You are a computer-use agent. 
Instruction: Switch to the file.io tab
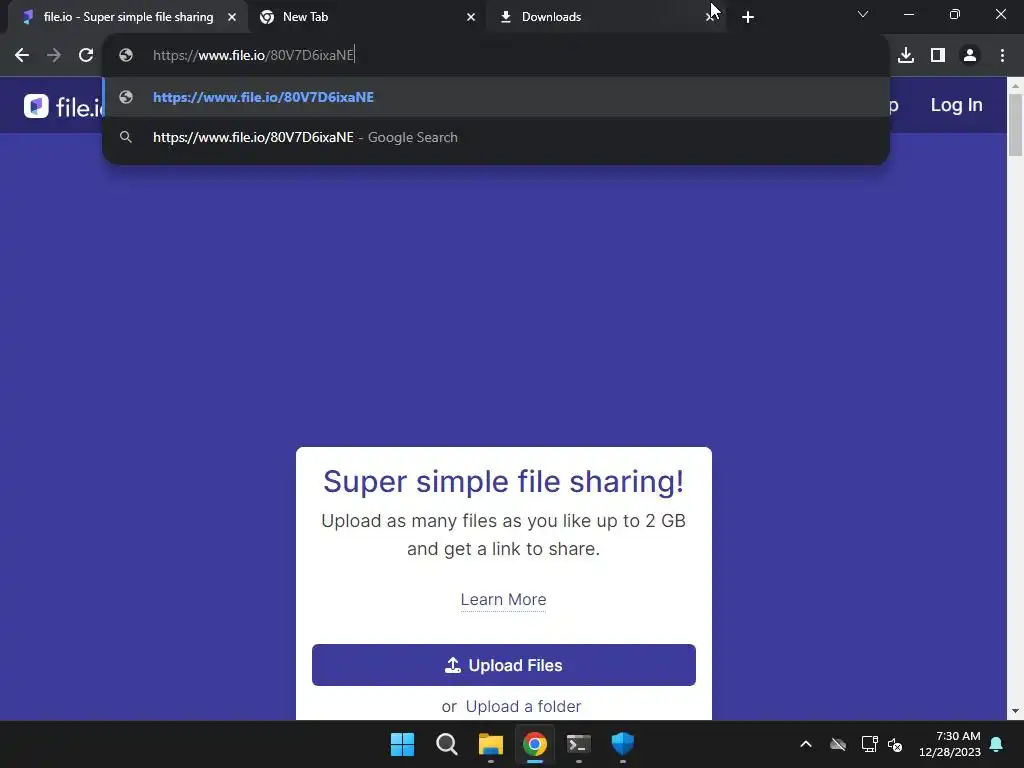click(x=128, y=17)
